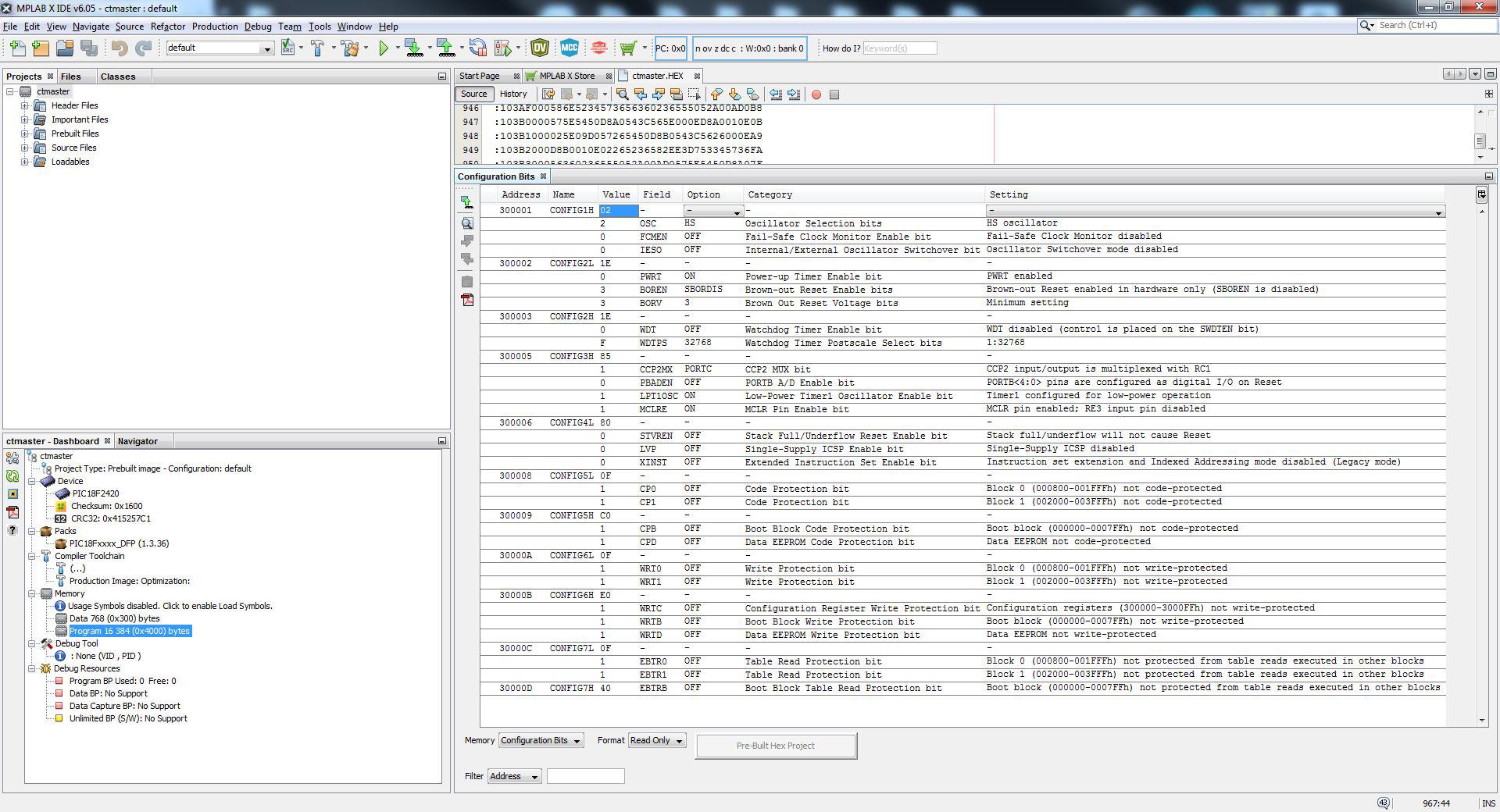Screen dimensions: 1500x812
Task: Expand the Header Files folder
Action: (x=25, y=105)
